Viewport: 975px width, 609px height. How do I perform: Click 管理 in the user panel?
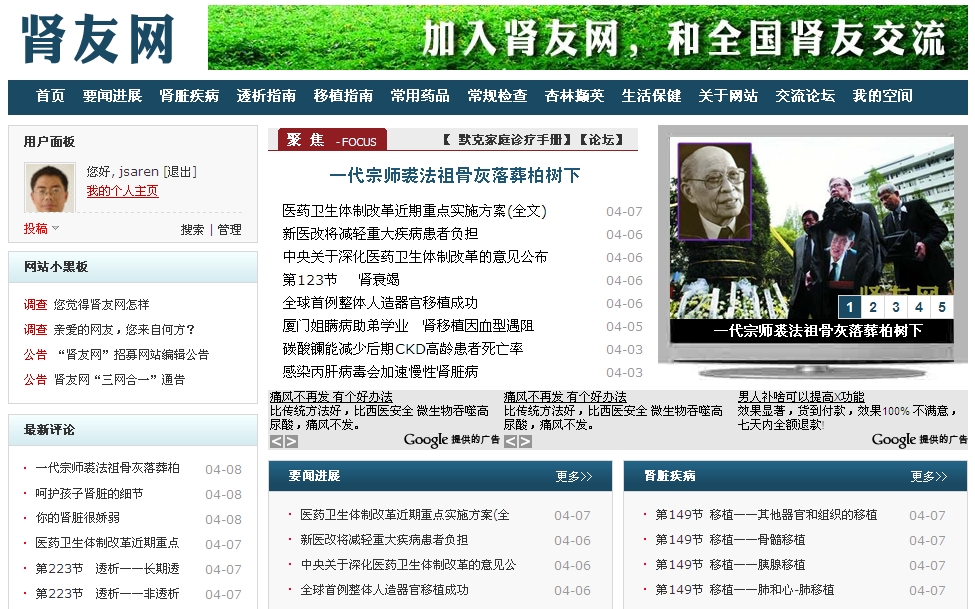[229, 230]
